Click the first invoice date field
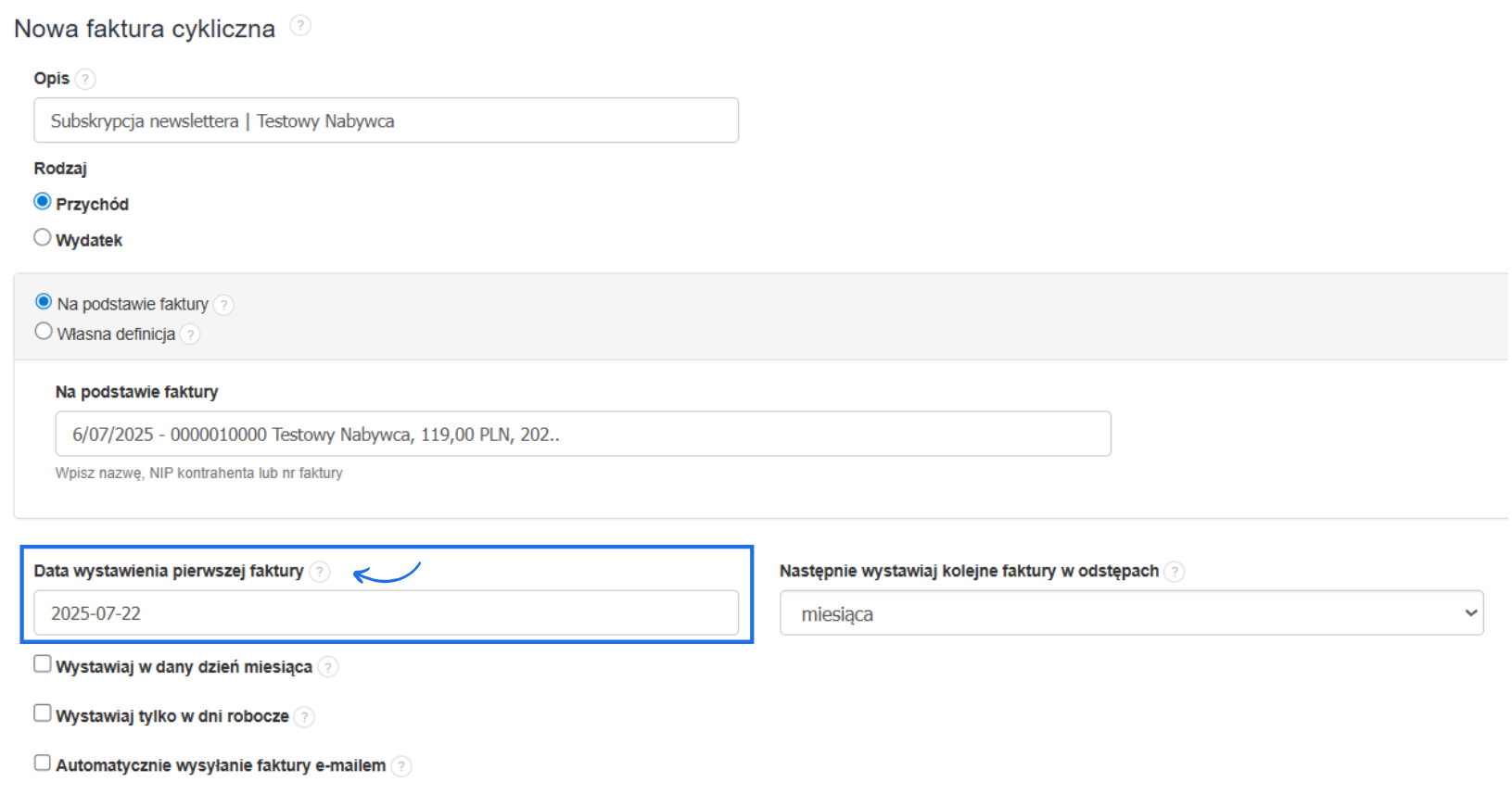This screenshot has height=795, width=1512. click(x=386, y=613)
